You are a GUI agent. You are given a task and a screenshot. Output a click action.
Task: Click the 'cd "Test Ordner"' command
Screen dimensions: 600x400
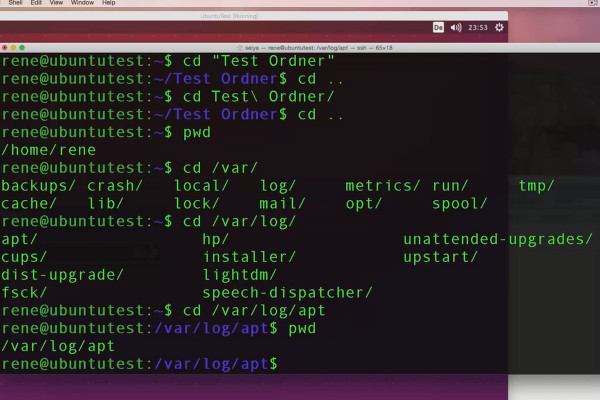[x=259, y=61]
